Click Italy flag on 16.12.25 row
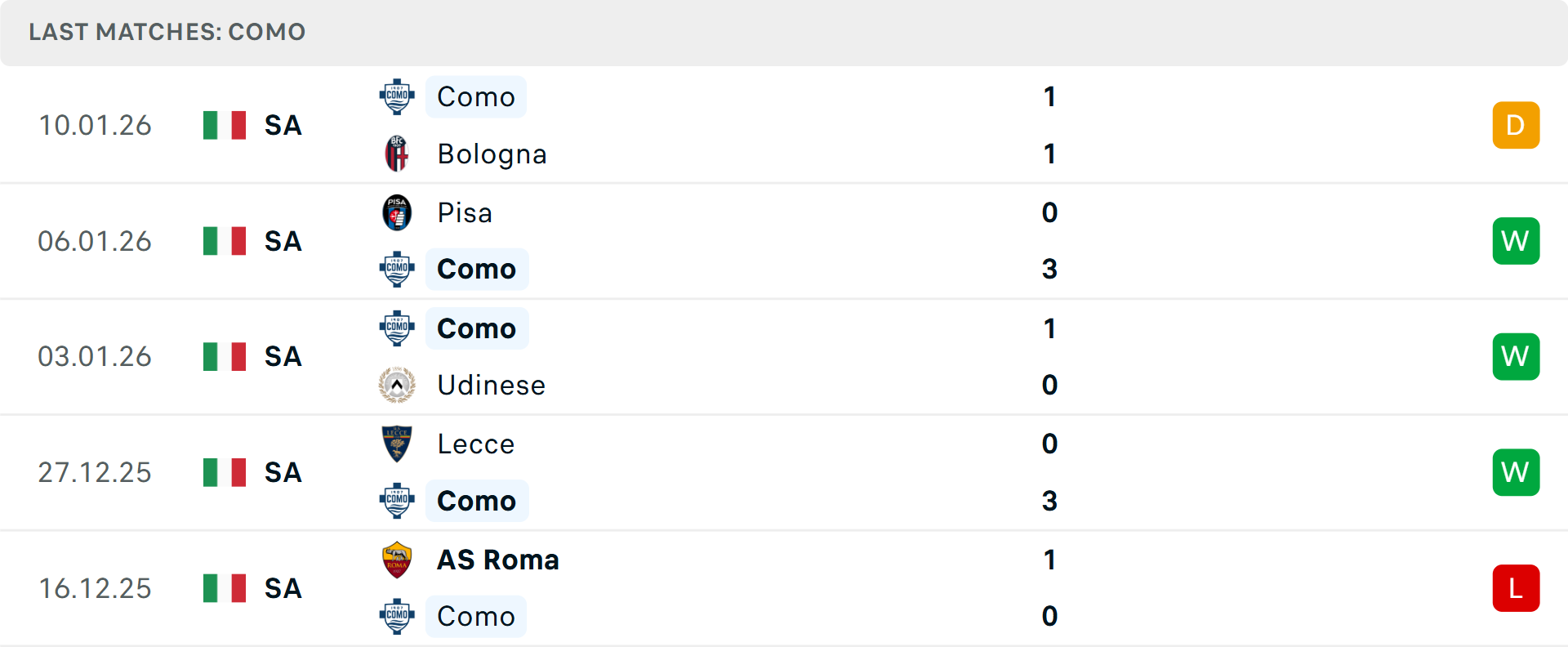1568x647 pixels. (225, 588)
